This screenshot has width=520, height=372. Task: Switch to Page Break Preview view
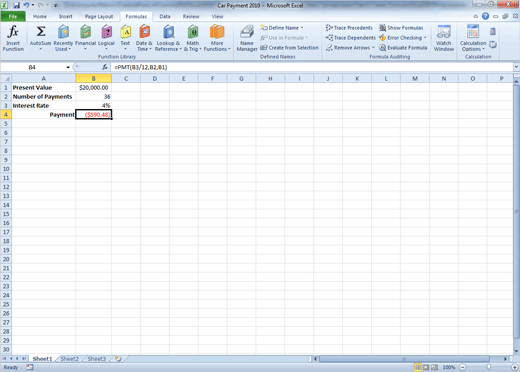(x=434, y=367)
